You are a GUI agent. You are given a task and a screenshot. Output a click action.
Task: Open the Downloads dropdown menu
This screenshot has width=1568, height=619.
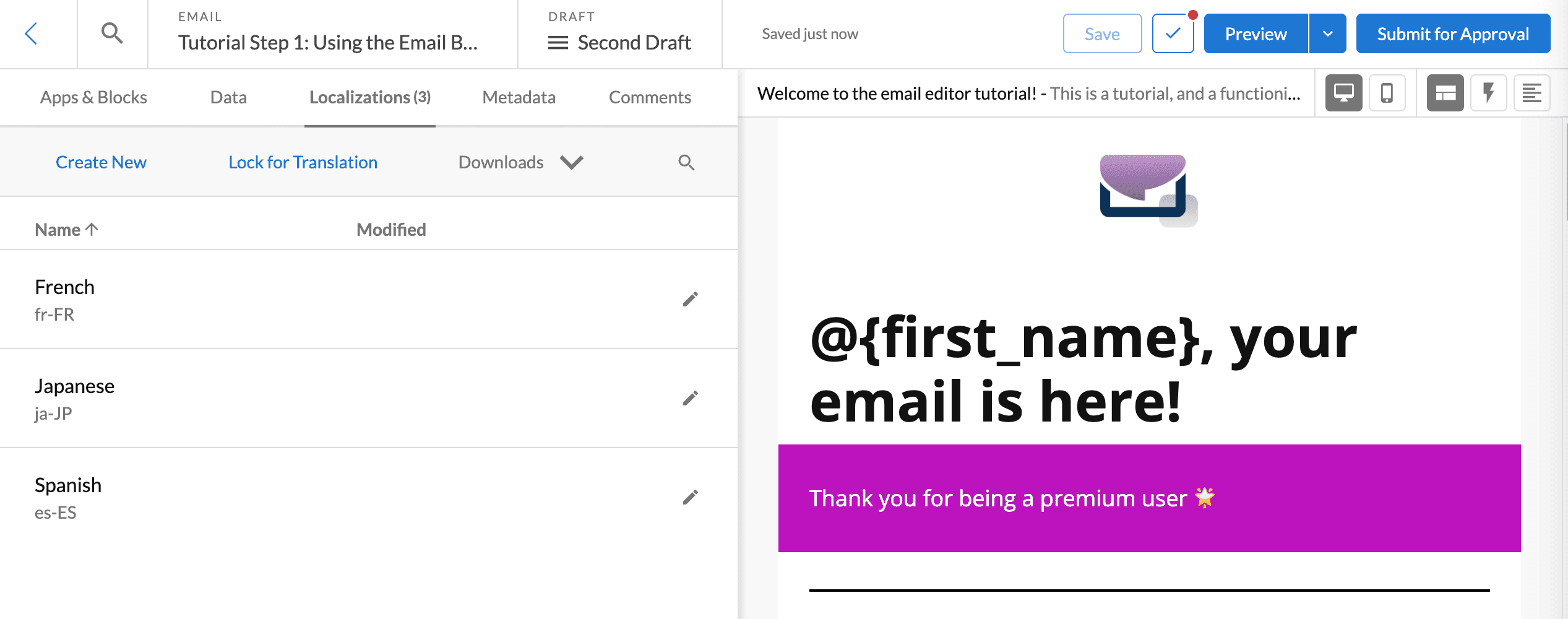tap(520, 162)
